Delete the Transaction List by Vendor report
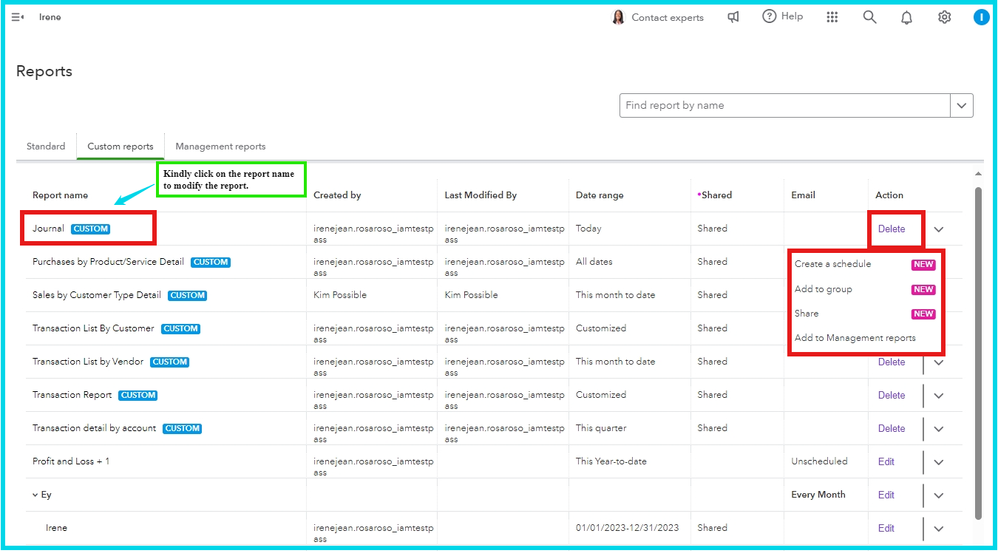Viewport: 998px width, 551px height. (x=891, y=362)
